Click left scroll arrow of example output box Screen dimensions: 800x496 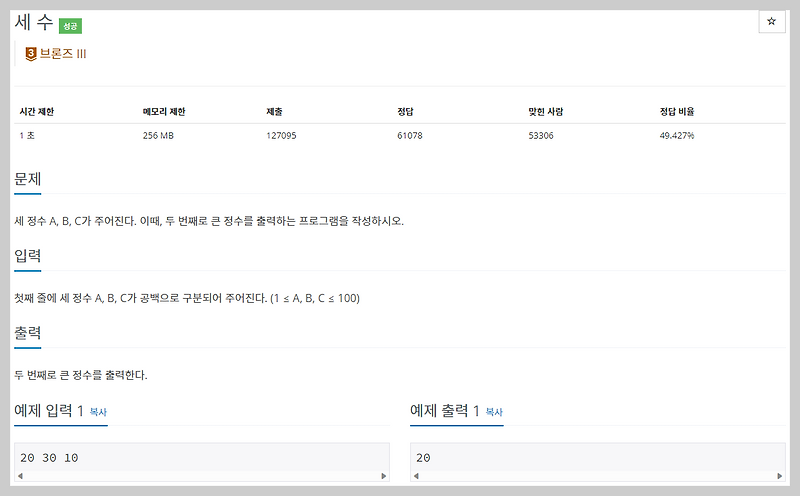[416, 476]
